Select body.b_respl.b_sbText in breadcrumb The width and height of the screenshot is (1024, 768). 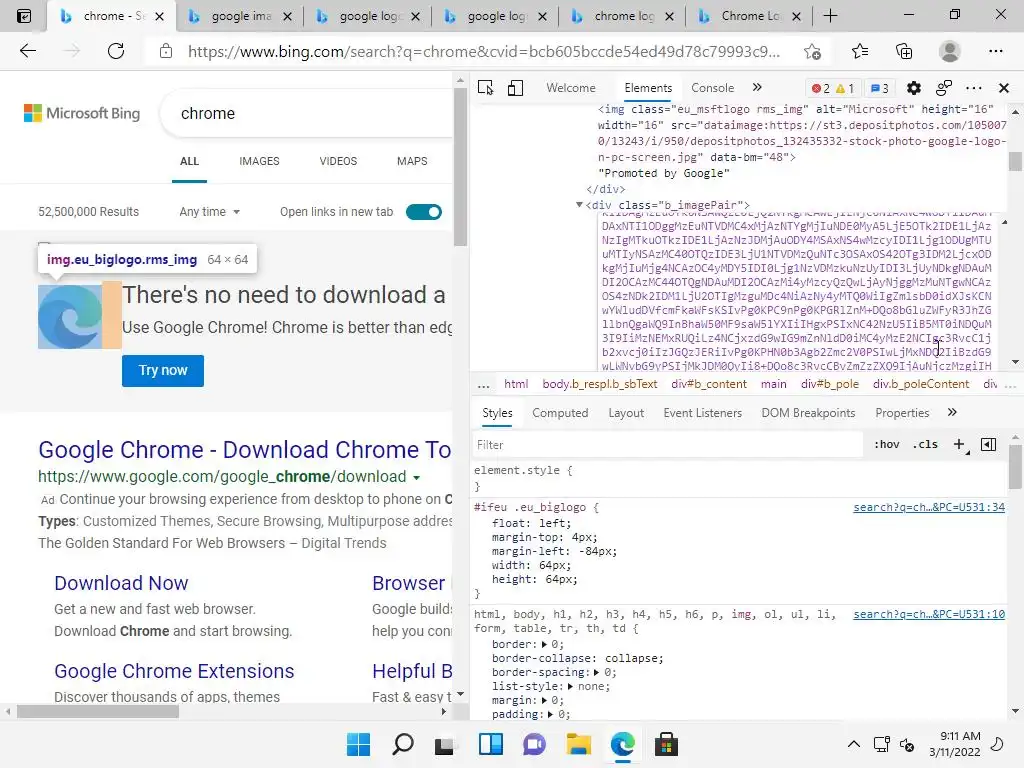point(600,384)
